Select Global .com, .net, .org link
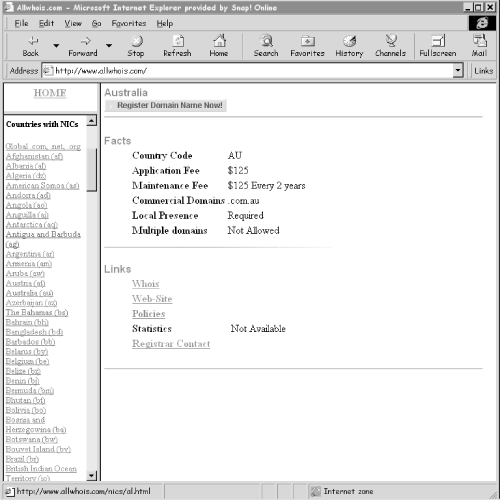Screen dimensions: 500x500 [x=43, y=146]
